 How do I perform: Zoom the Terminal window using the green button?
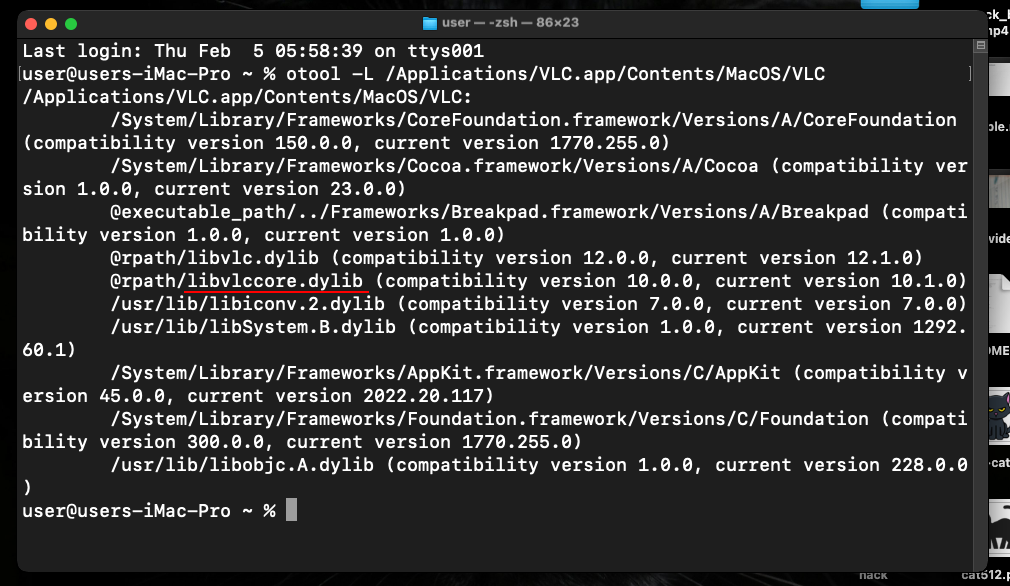(x=70, y=23)
